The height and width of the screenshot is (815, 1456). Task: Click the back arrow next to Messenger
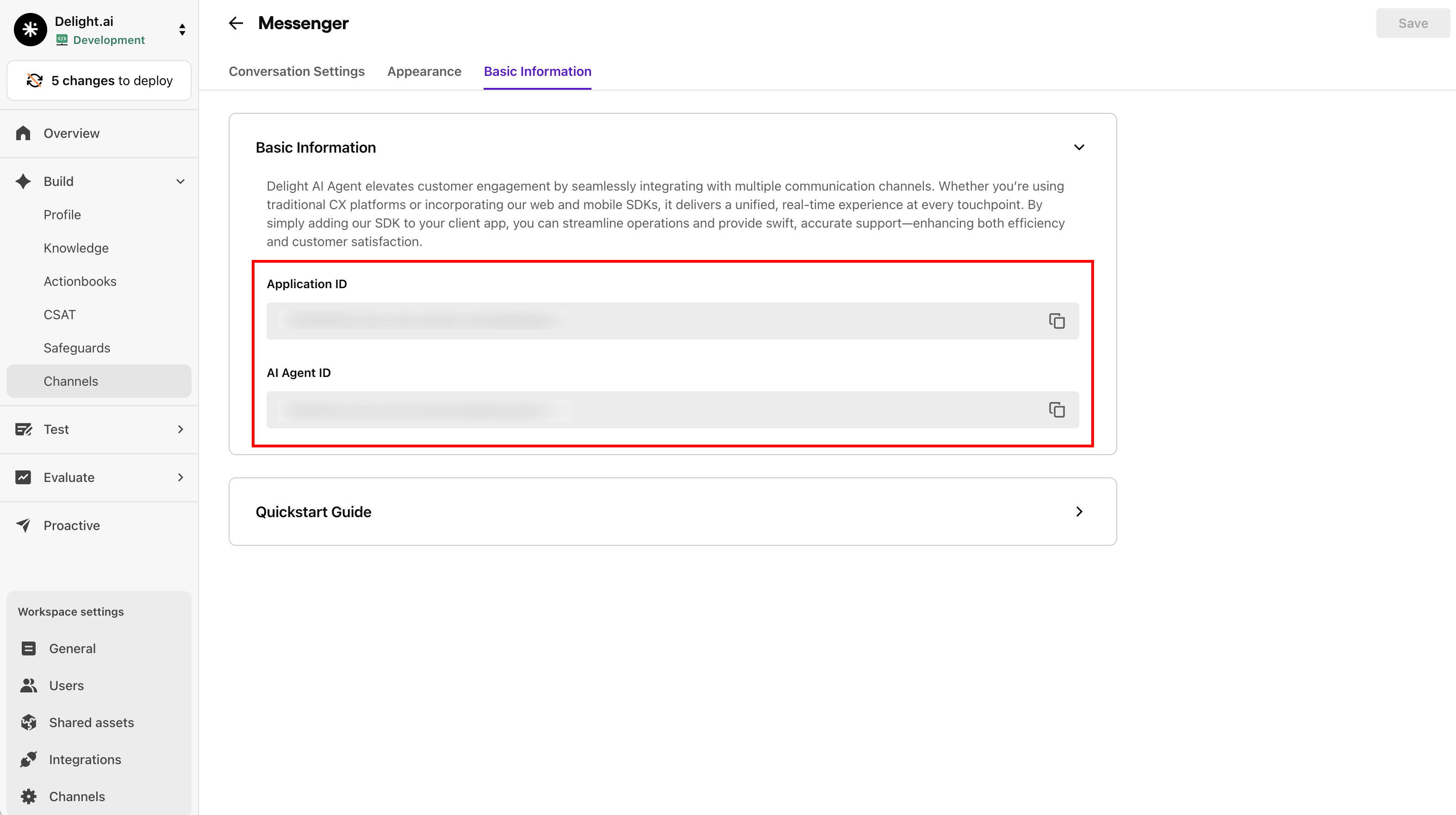coord(236,23)
